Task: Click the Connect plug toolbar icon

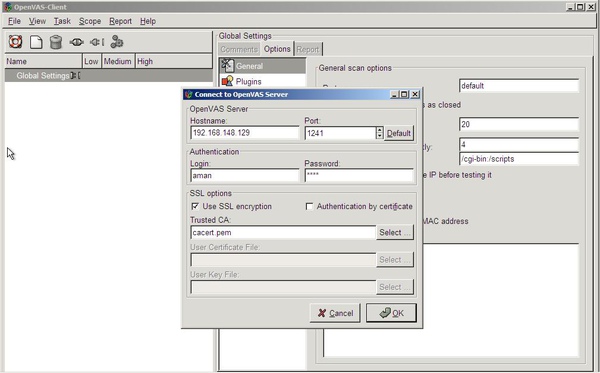Action: 77,42
